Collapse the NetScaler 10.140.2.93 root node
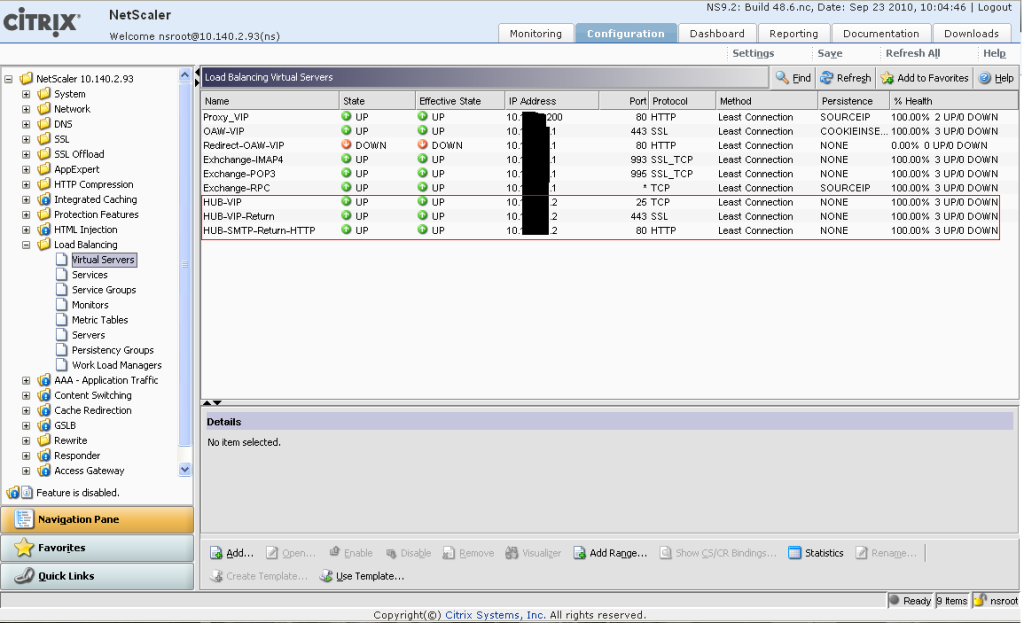The width and height of the screenshot is (1024, 623). (8, 79)
